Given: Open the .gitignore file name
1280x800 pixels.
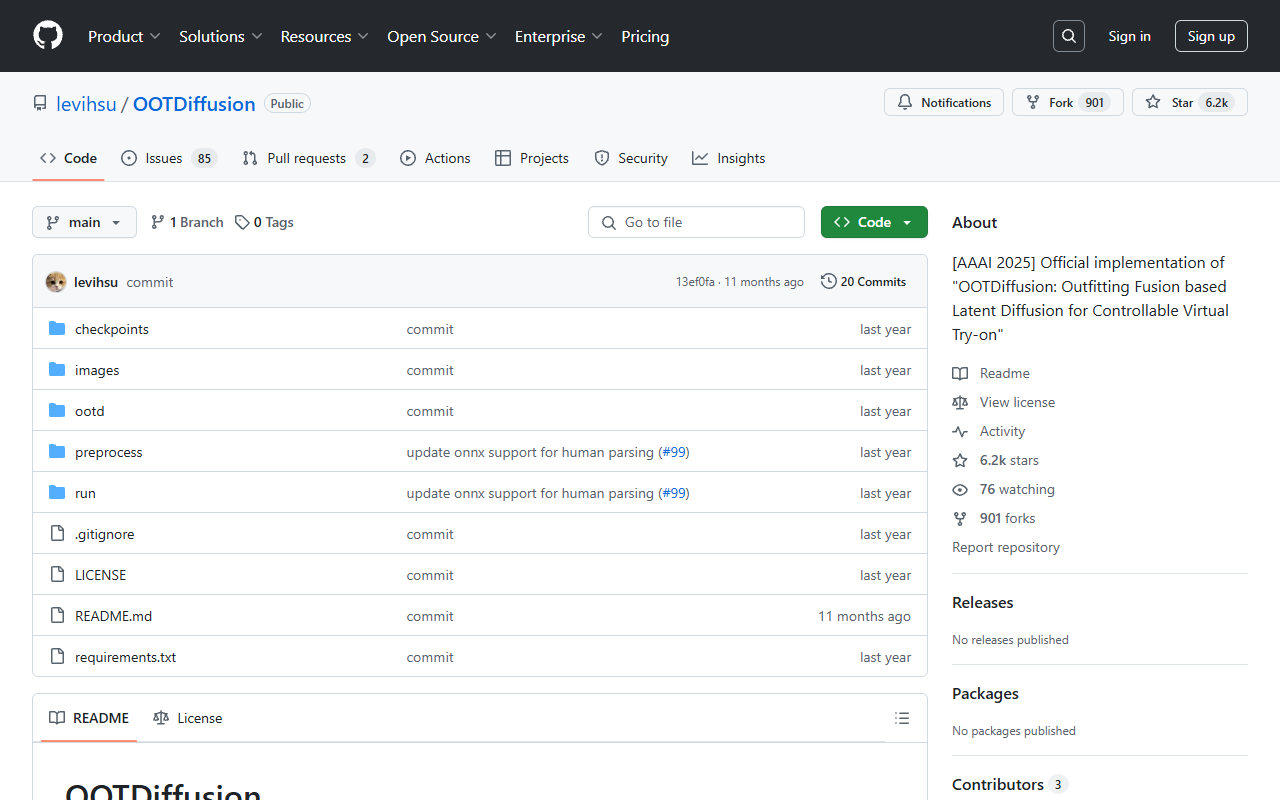Looking at the screenshot, I should pyautogui.click(x=104, y=534).
